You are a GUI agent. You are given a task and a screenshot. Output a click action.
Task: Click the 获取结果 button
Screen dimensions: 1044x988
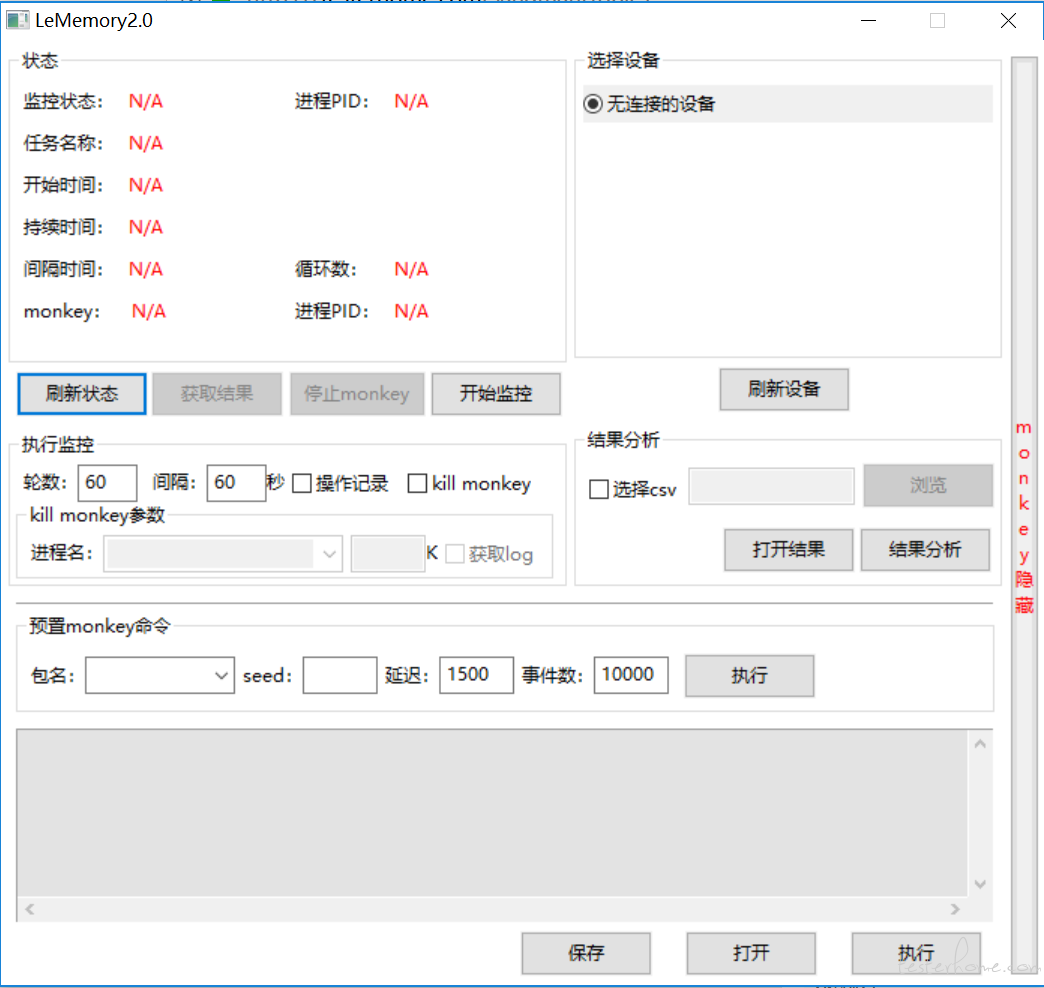217,394
